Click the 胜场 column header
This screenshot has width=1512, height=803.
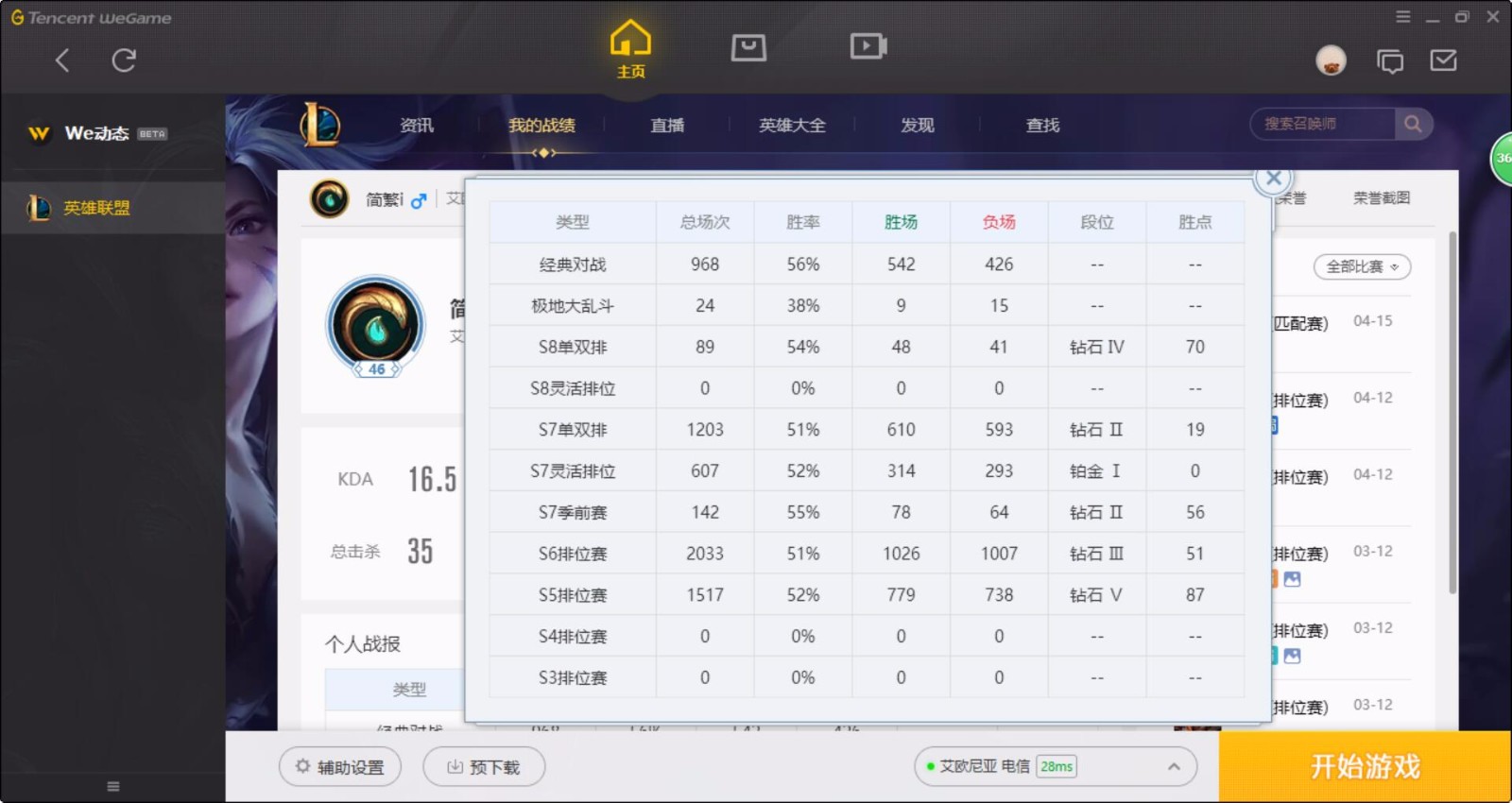pyautogui.click(x=901, y=222)
